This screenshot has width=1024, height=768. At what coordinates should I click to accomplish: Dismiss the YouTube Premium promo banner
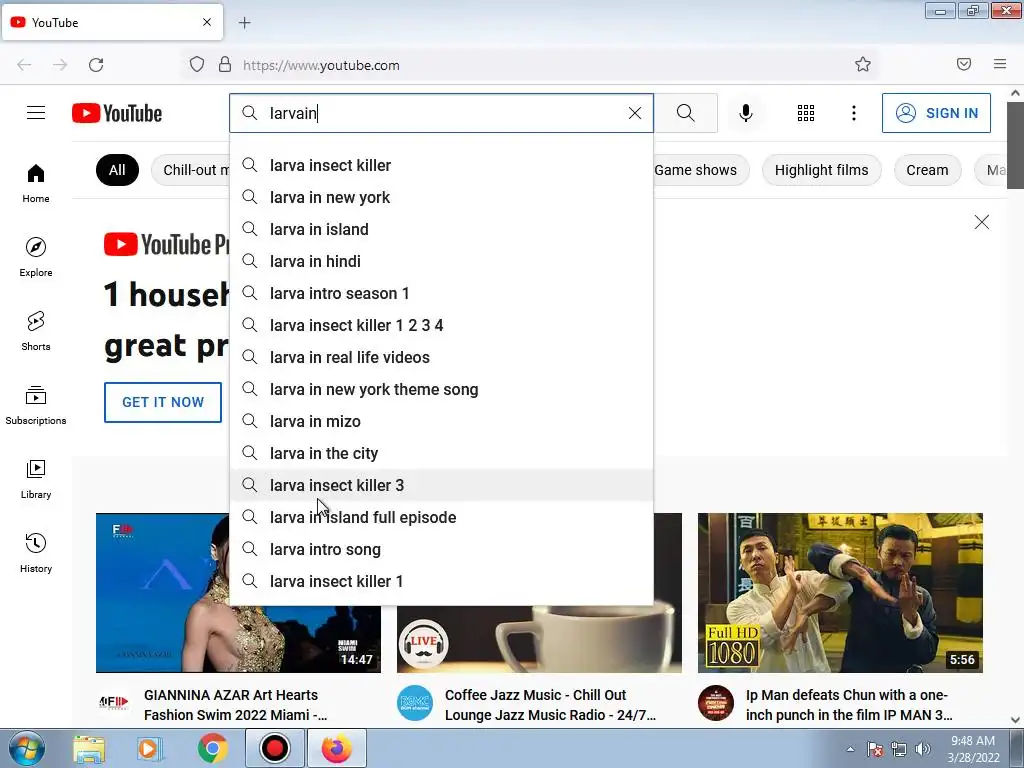(x=982, y=222)
